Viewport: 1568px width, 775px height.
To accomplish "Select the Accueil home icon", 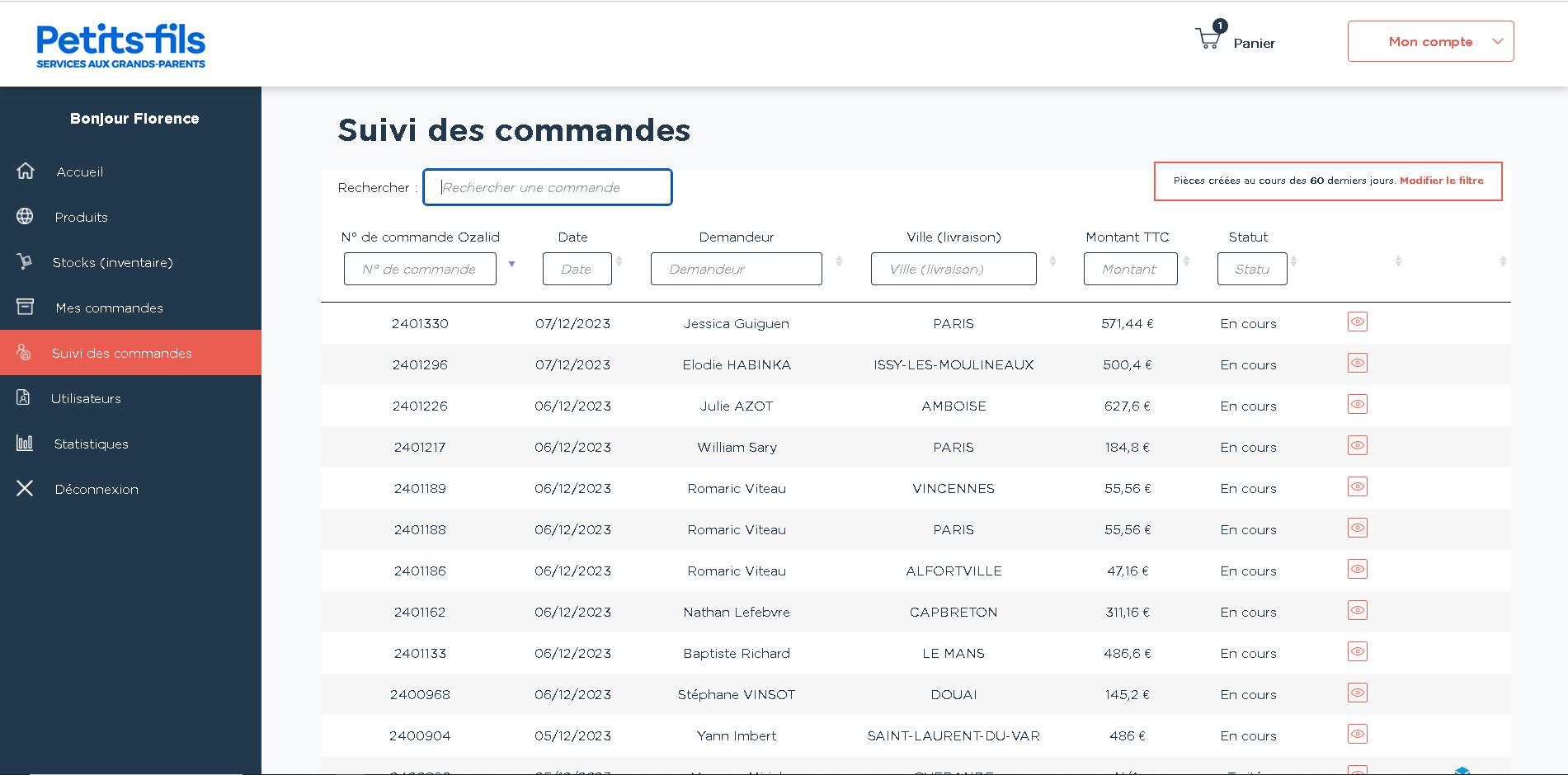I will (x=25, y=171).
